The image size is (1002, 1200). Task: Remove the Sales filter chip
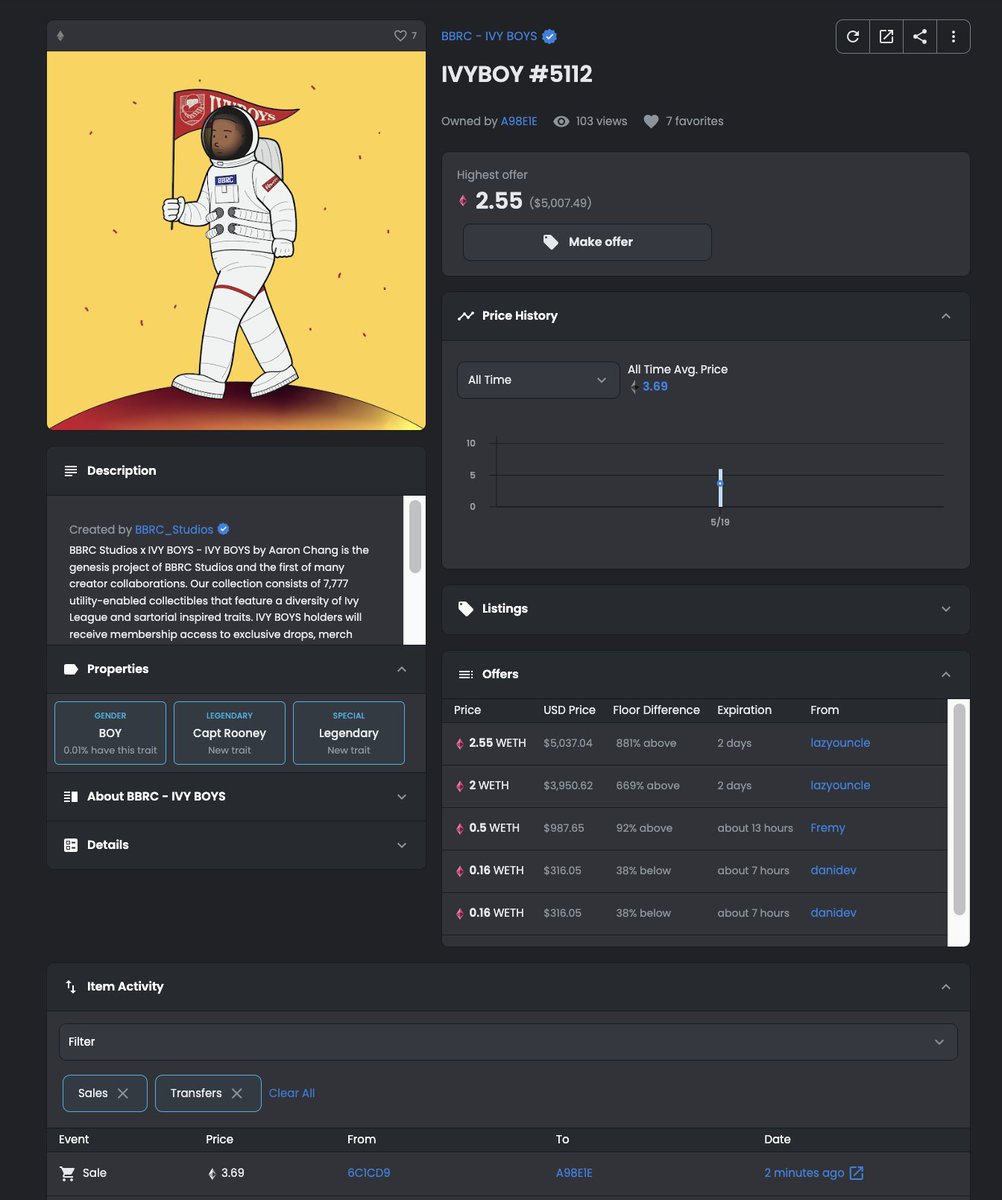pyautogui.click(x=123, y=1093)
